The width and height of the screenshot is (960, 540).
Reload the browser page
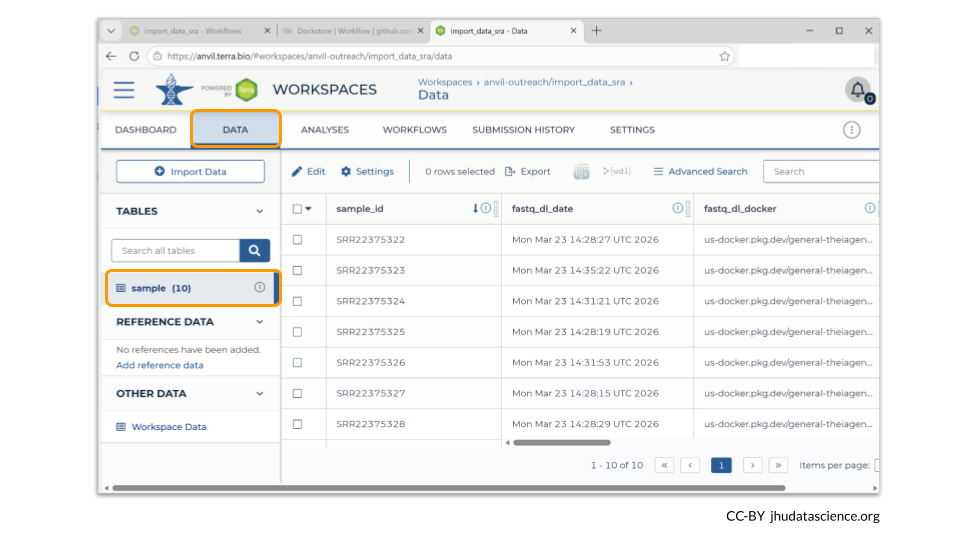pos(134,56)
